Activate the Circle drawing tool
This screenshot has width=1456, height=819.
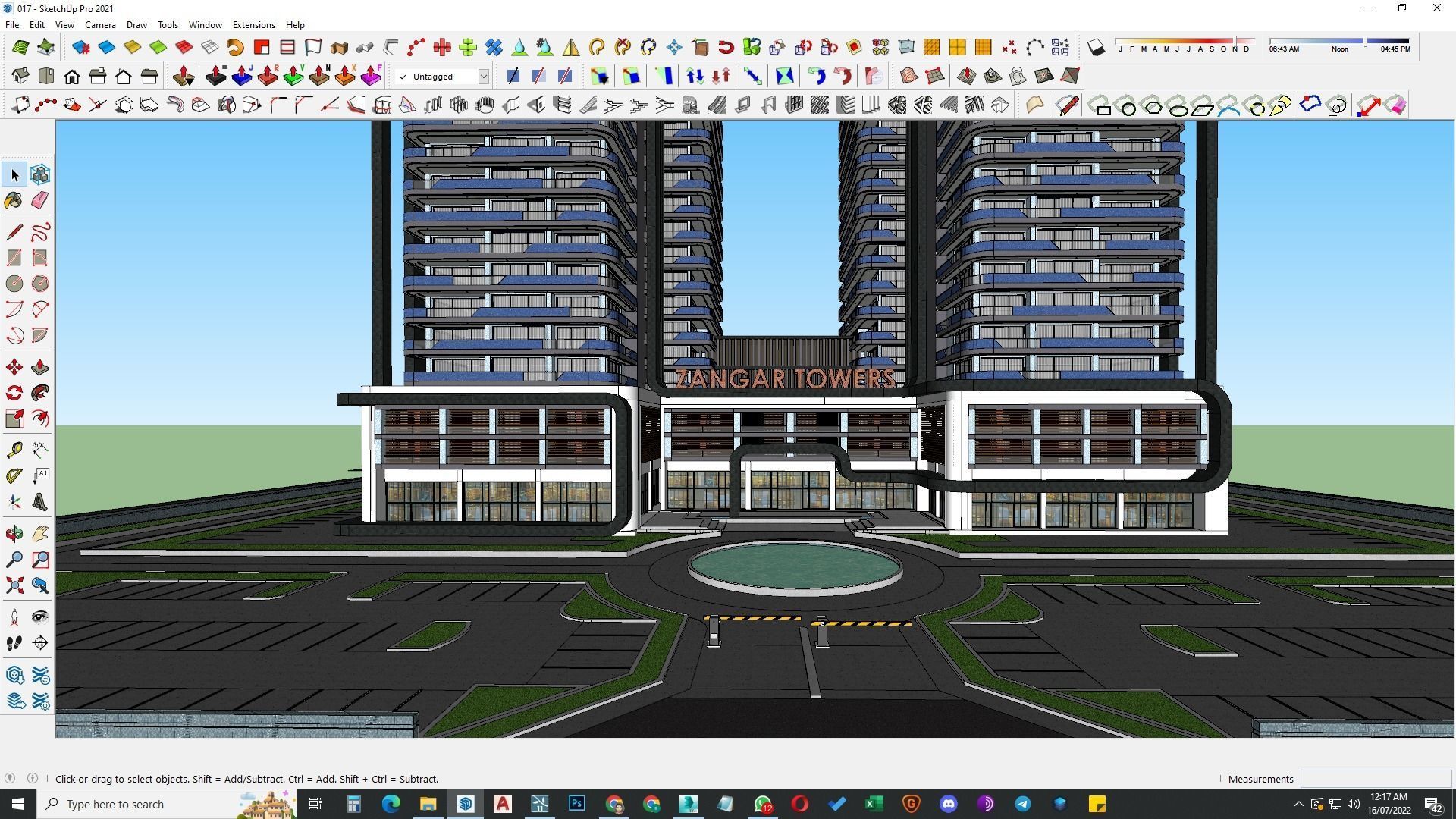point(14,284)
